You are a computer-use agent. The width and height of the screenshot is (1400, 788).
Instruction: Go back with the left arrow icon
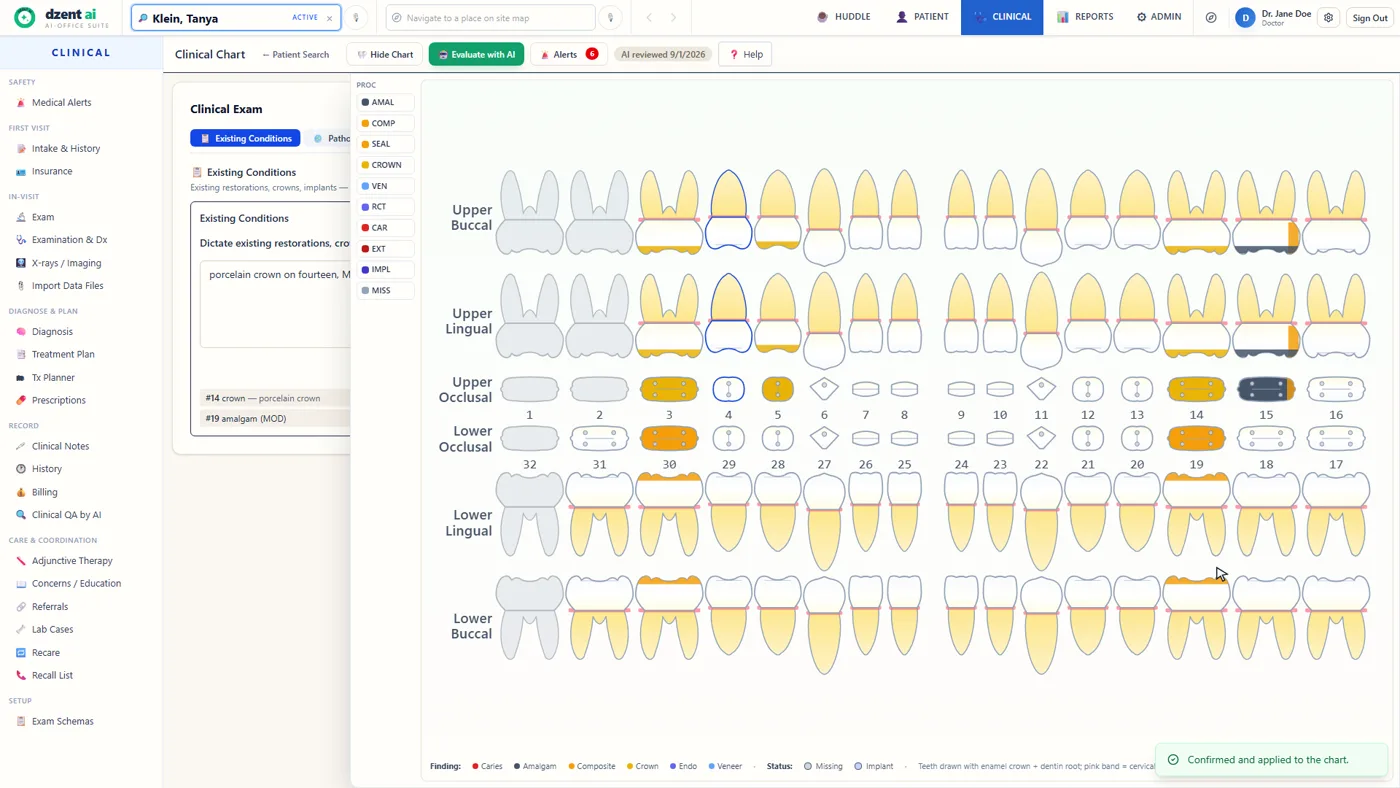coord(649,18)
